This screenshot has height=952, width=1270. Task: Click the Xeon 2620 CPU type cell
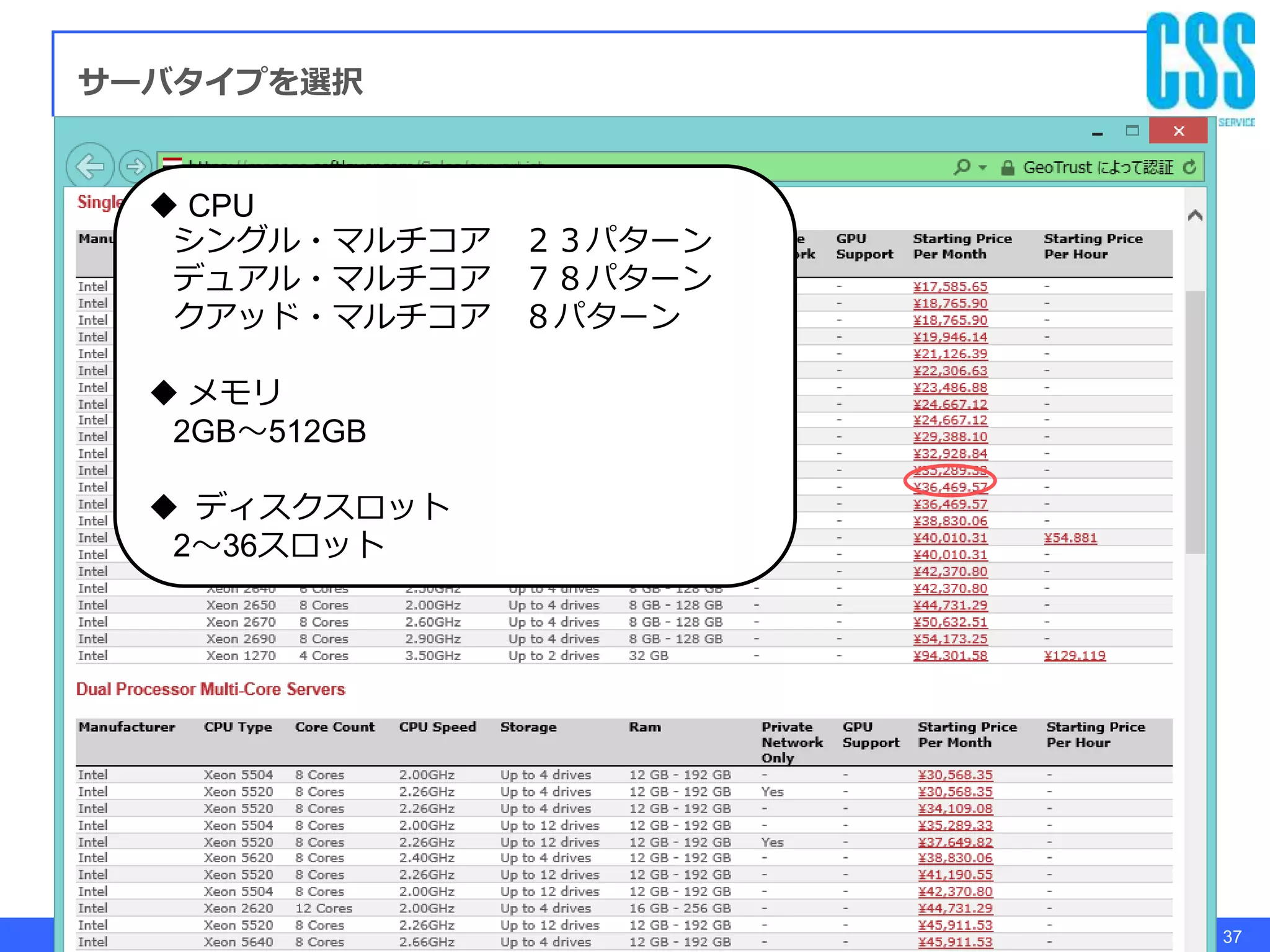[x=238, y=908]
